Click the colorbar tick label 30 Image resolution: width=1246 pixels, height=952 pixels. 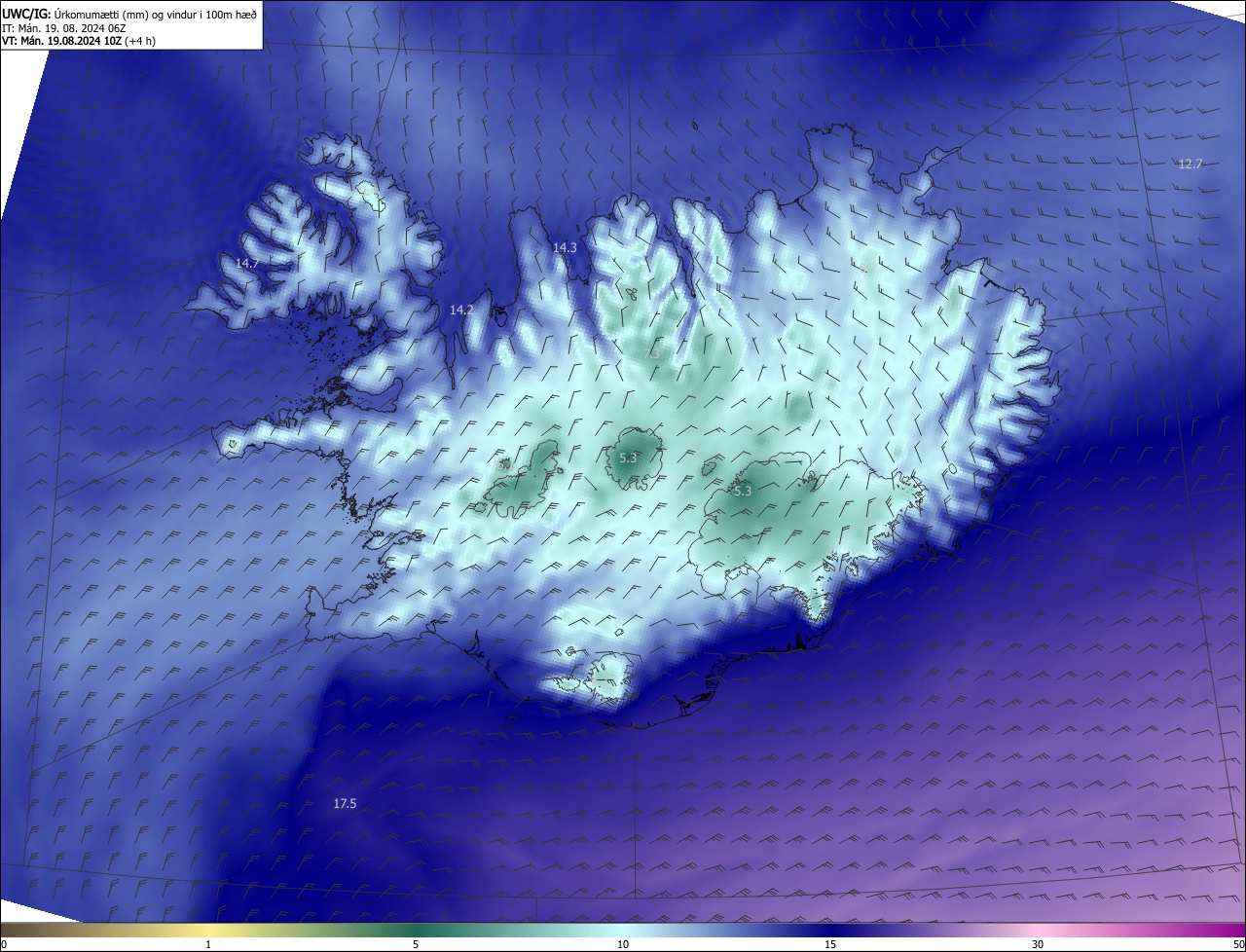point(1038,944)
